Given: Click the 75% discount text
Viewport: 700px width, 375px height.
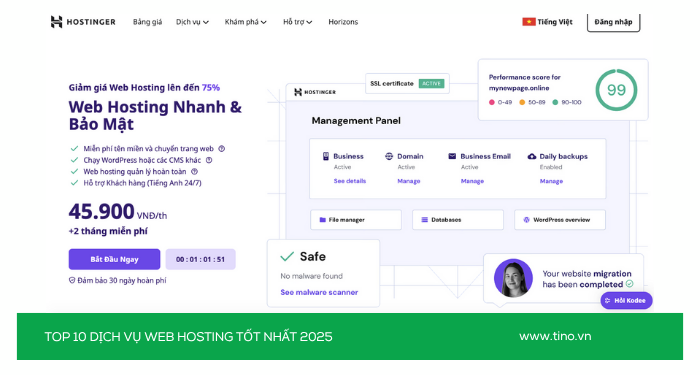Looking at the screenshot, I should point(211,88).
